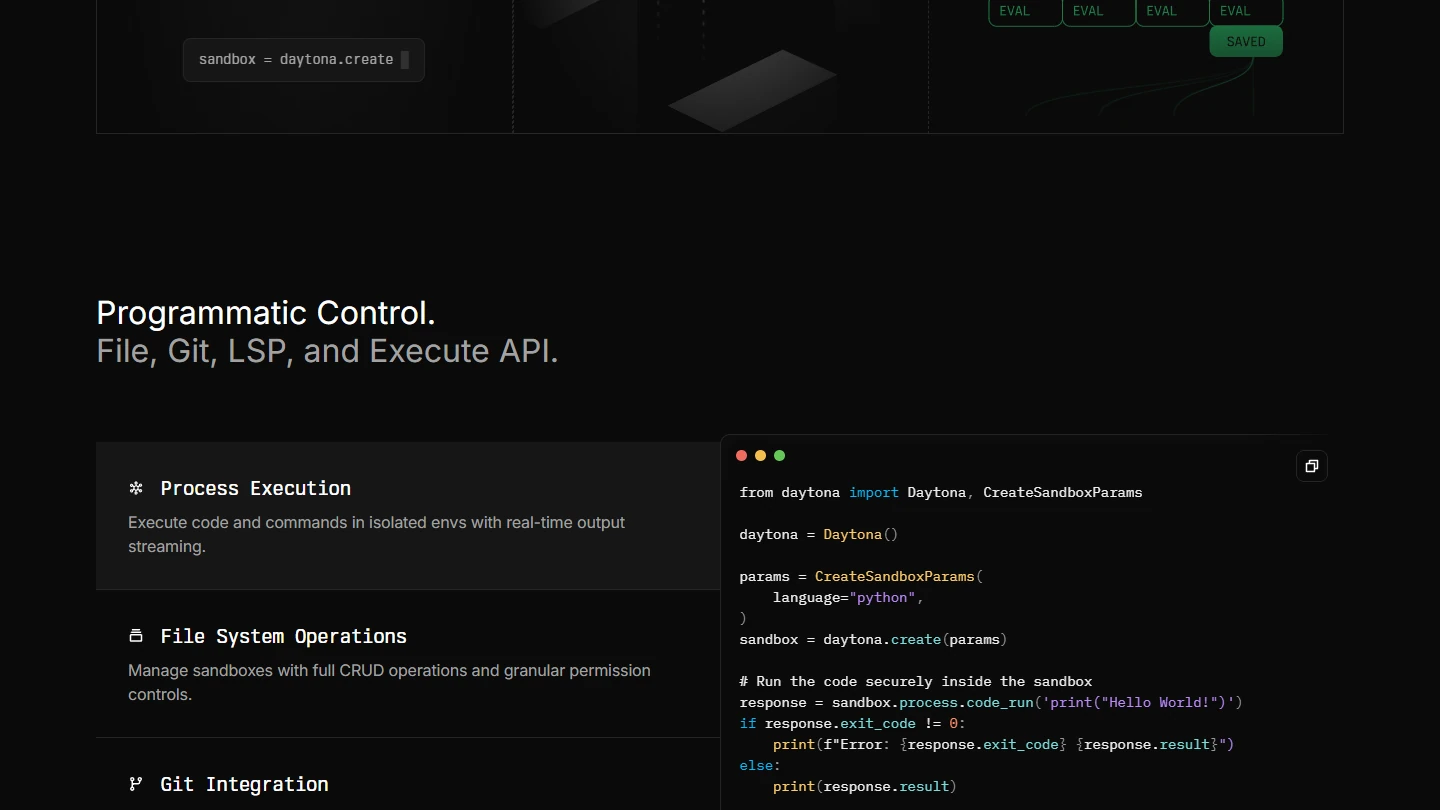Click the yellow dot in code window
This screenshot has height=810, width=1440.
(x=760, y=456)
